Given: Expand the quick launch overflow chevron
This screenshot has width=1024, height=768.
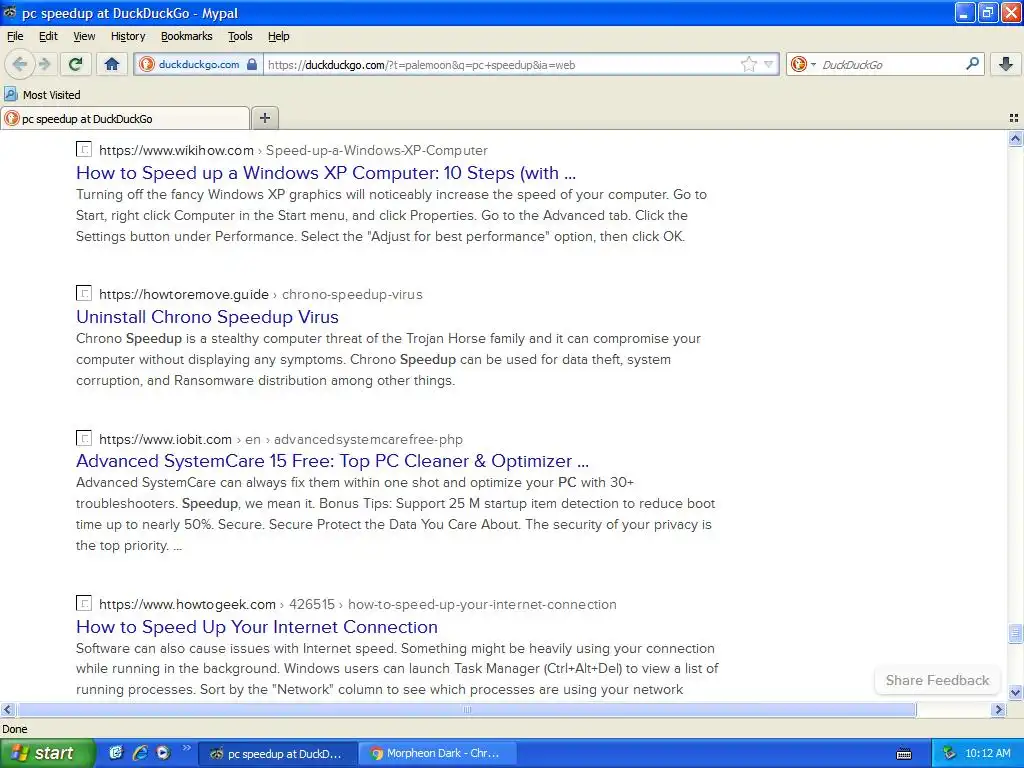Looking at the screenshot, I should [x=187, y=748].
